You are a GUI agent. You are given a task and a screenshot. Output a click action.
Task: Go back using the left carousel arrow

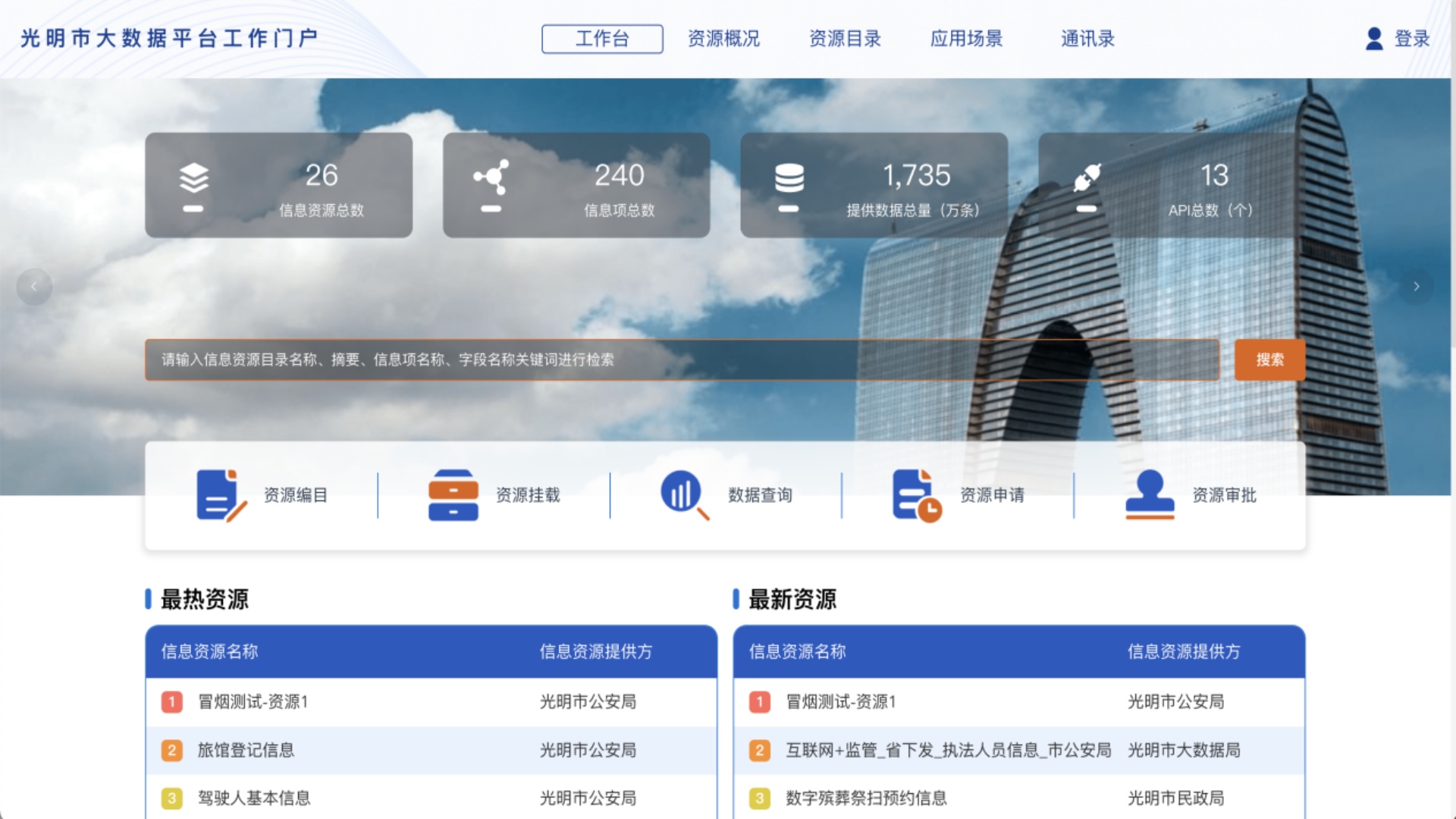point(34,287)
